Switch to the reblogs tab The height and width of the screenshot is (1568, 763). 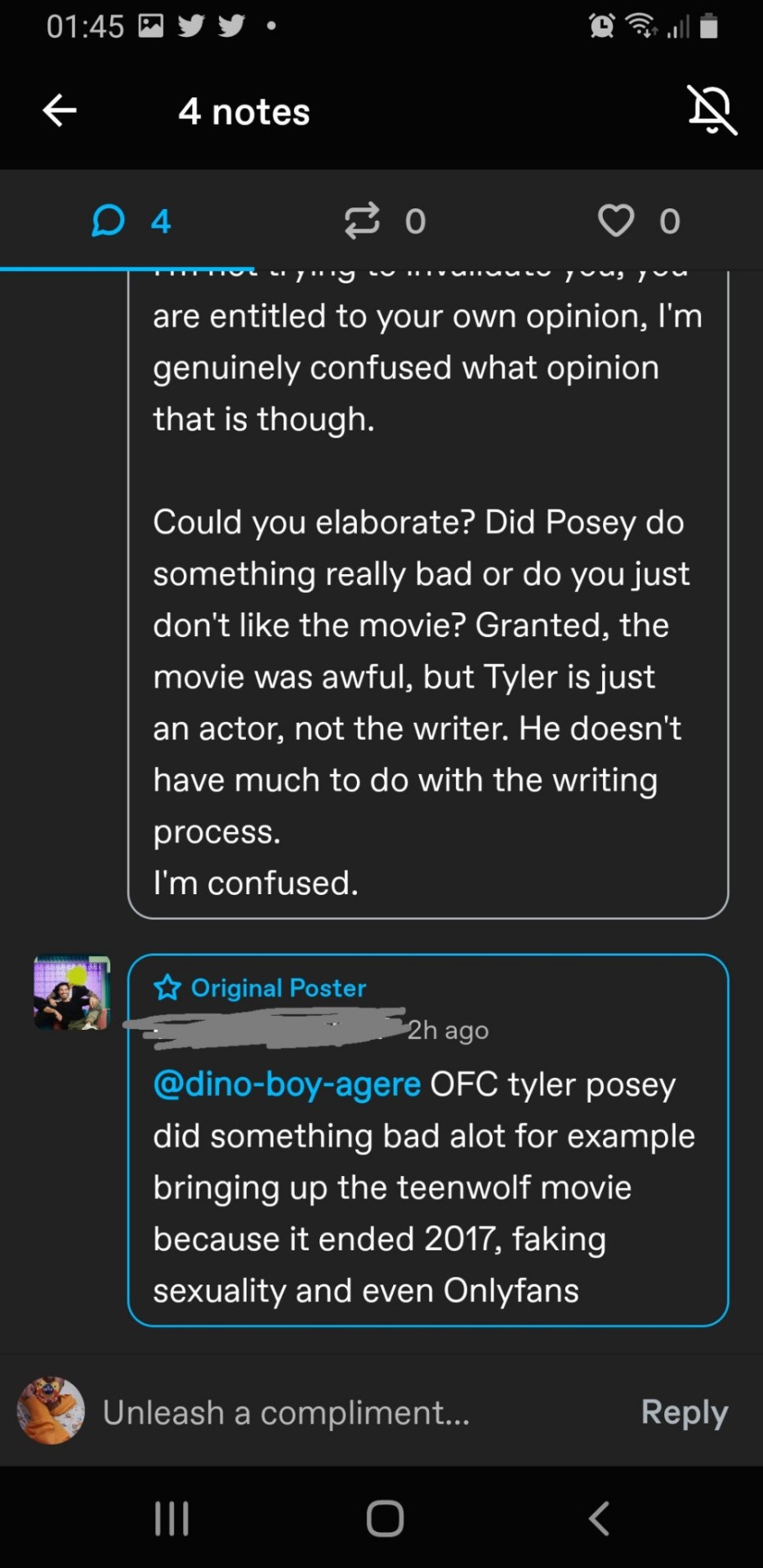pos(384,221)
